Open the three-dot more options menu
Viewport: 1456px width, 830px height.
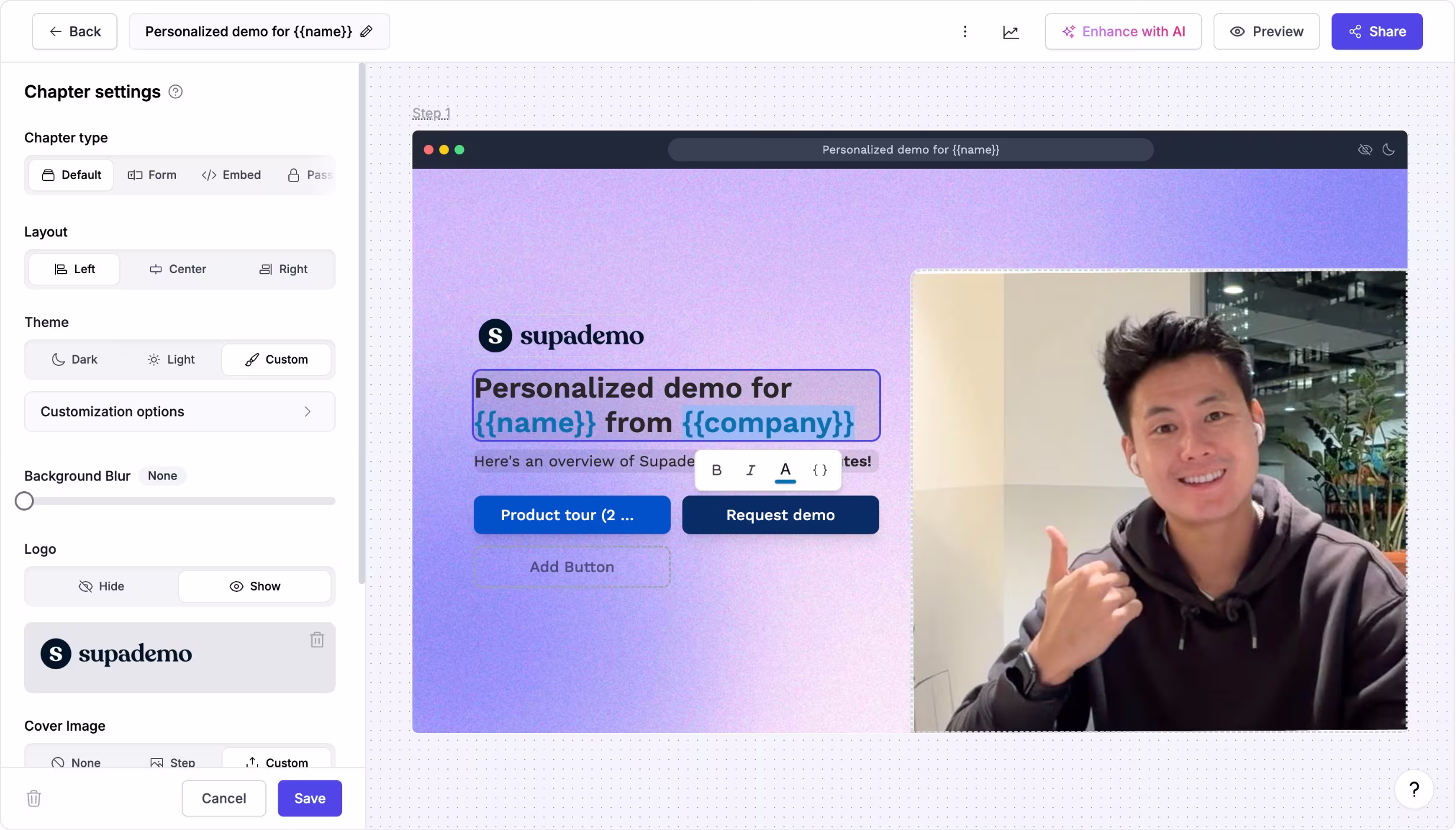click(x=965, y=31)
